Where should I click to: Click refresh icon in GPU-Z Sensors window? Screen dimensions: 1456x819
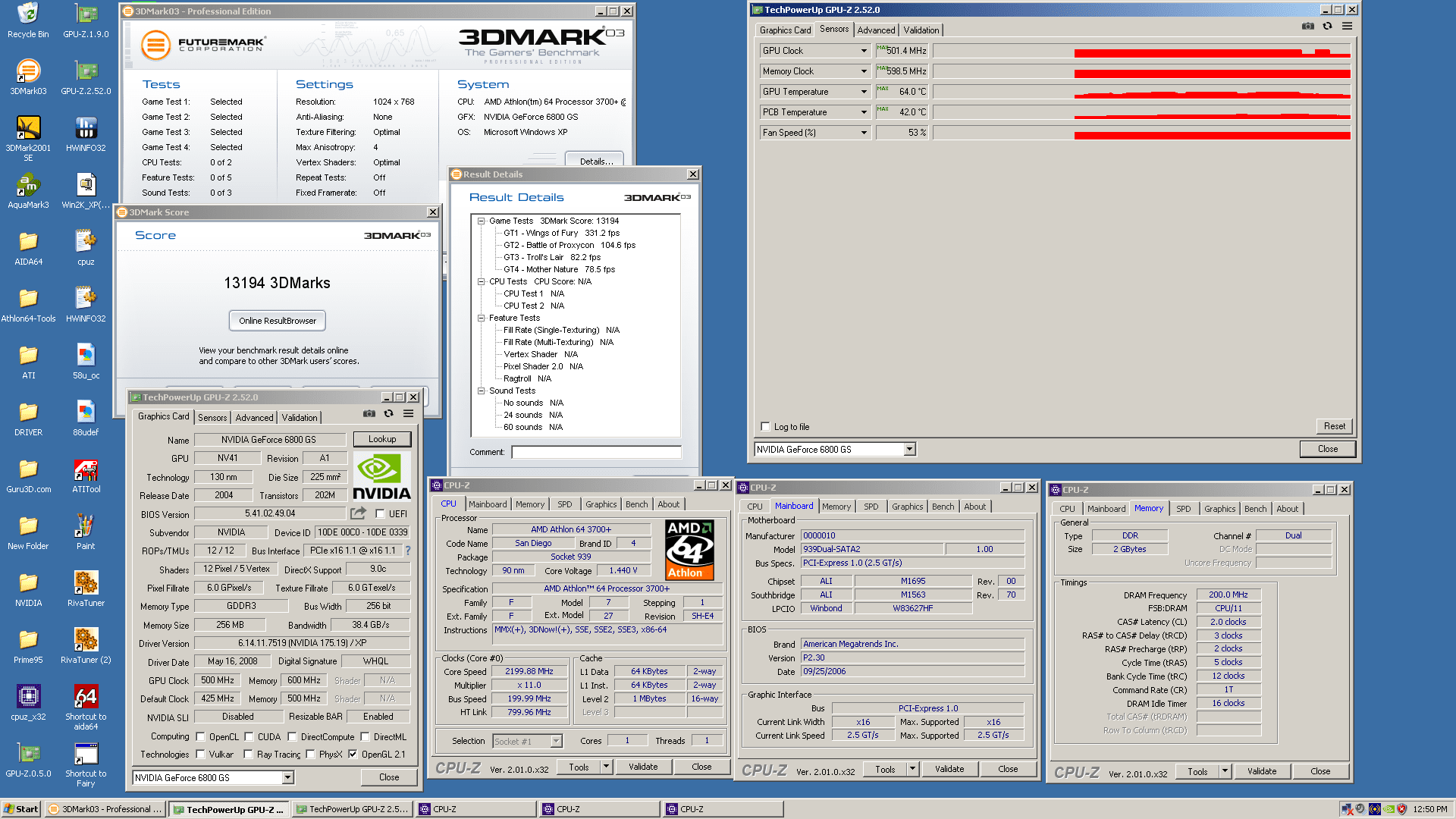tap(1328, 26)
